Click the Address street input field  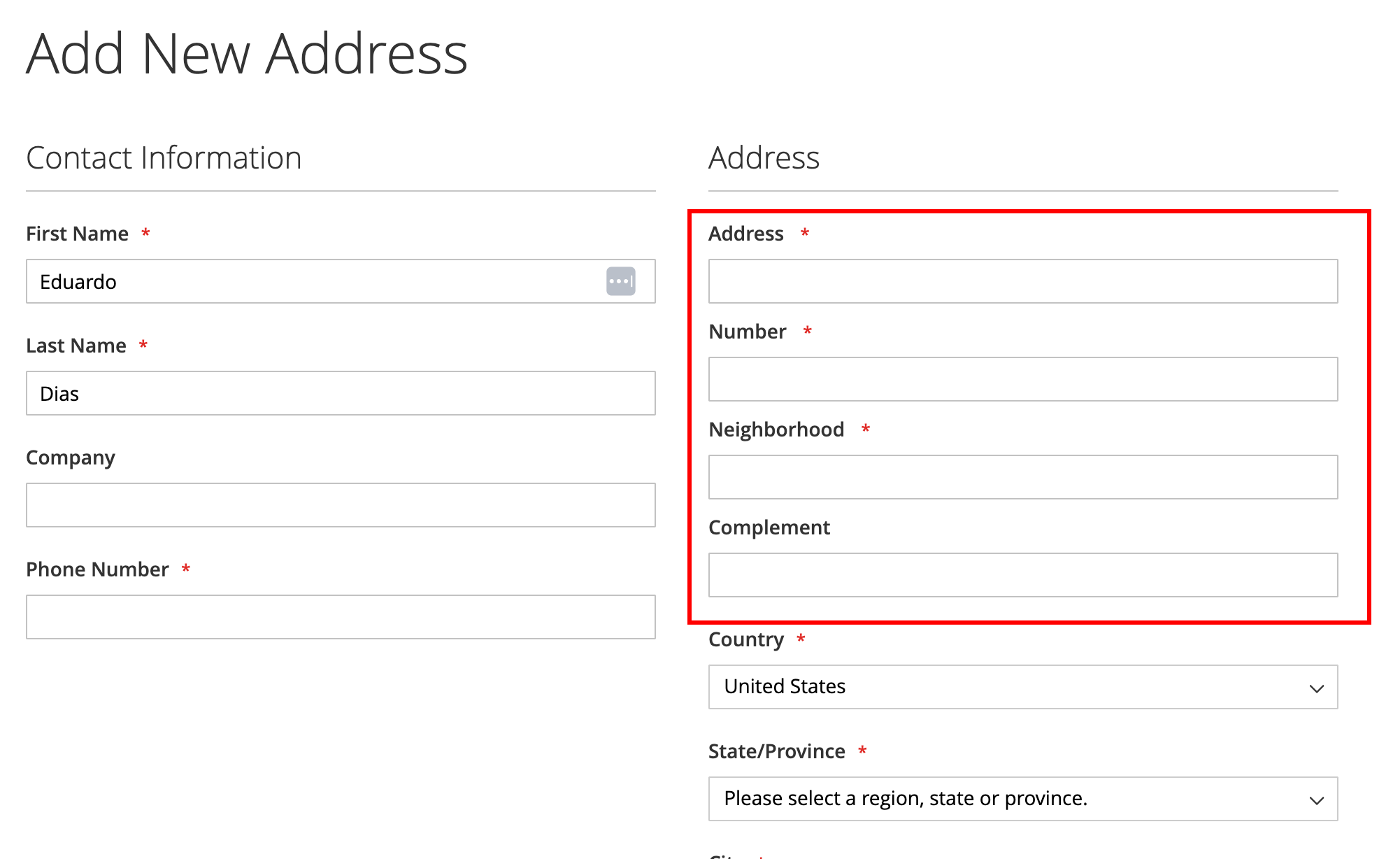pos(1023,281)
